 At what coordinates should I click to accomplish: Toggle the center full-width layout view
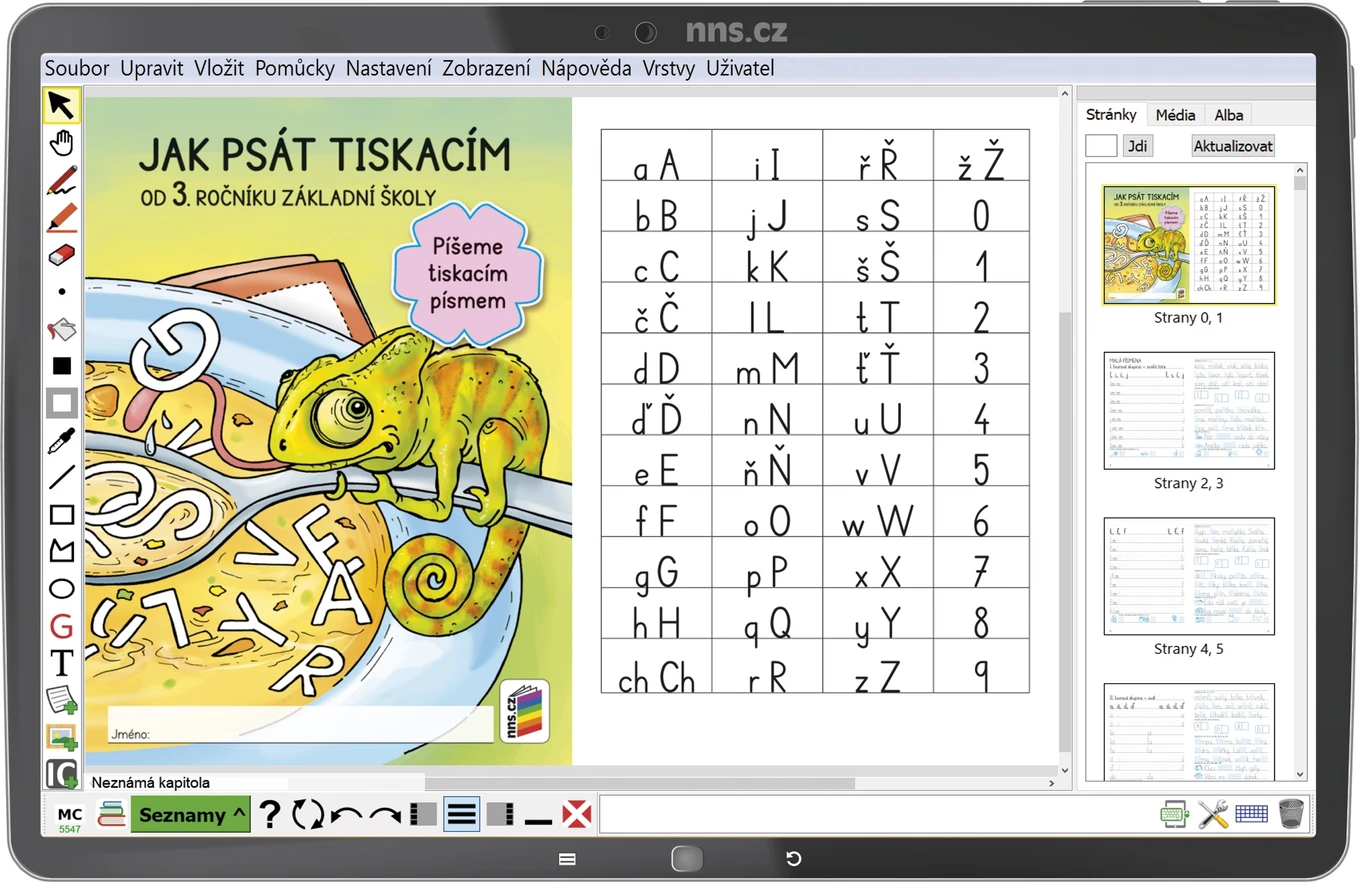[461, 814]
